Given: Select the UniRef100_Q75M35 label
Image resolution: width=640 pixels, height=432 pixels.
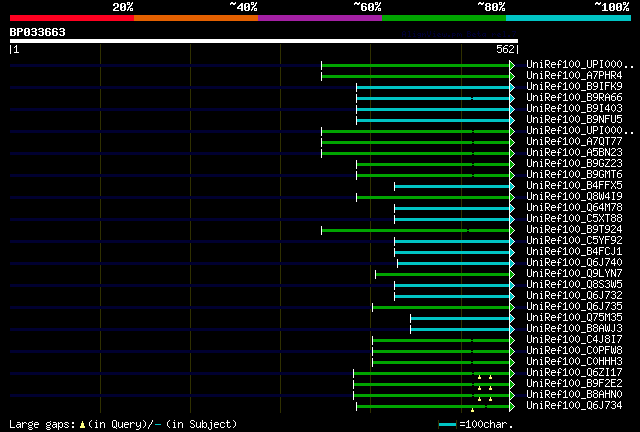Looking at the screenshot, I should pyautogui.click(x=574, y=318).
